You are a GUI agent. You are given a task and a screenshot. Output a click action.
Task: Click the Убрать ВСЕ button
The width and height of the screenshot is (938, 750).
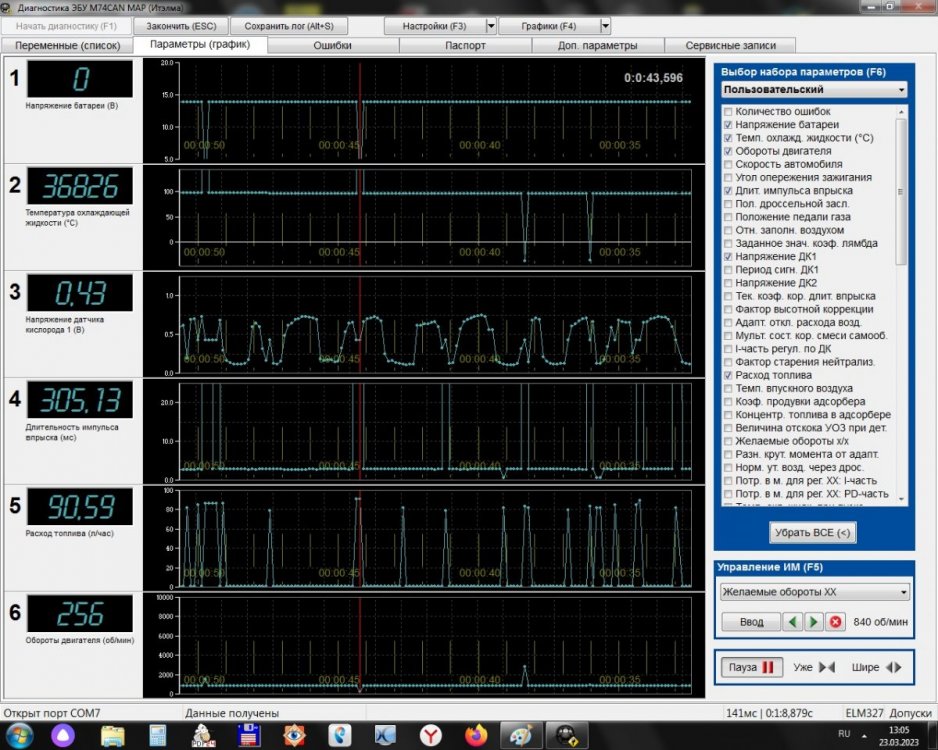(x=814, y=533)
